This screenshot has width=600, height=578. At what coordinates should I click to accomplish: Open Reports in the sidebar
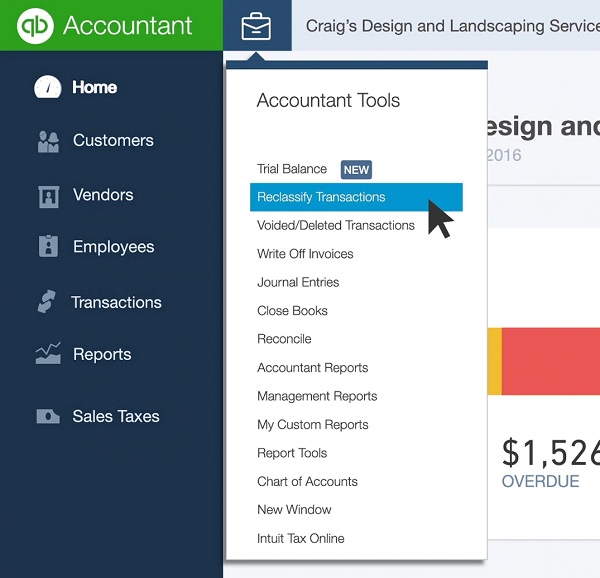(102, 355)
